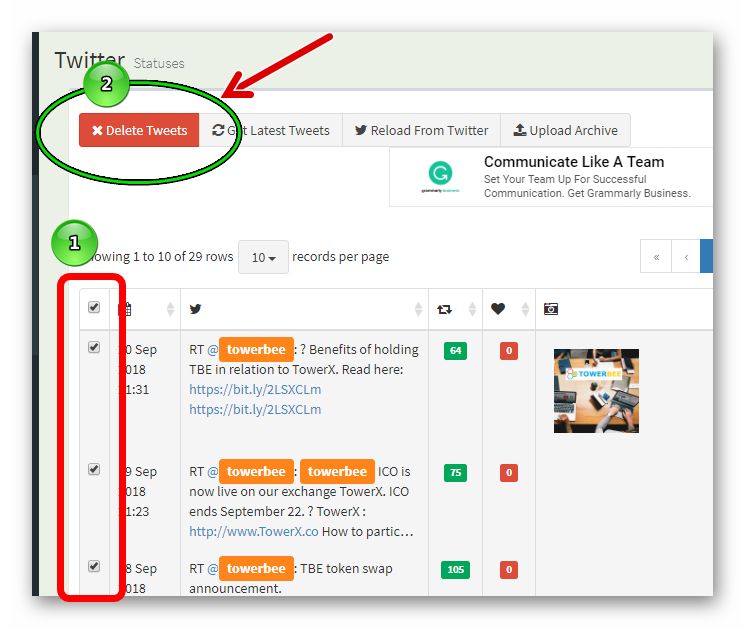Click the Twitter bird column header icon

195,309
